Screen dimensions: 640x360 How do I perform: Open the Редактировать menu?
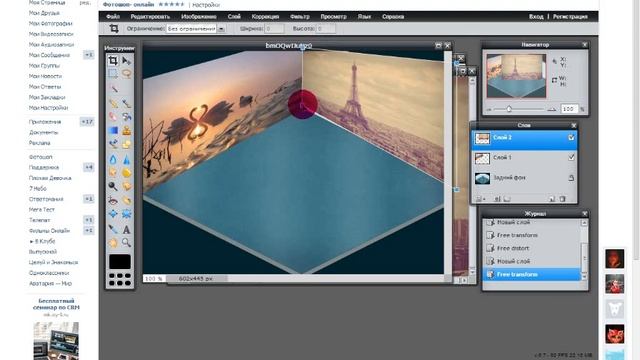pyautogui.click(x=150, y=17)
